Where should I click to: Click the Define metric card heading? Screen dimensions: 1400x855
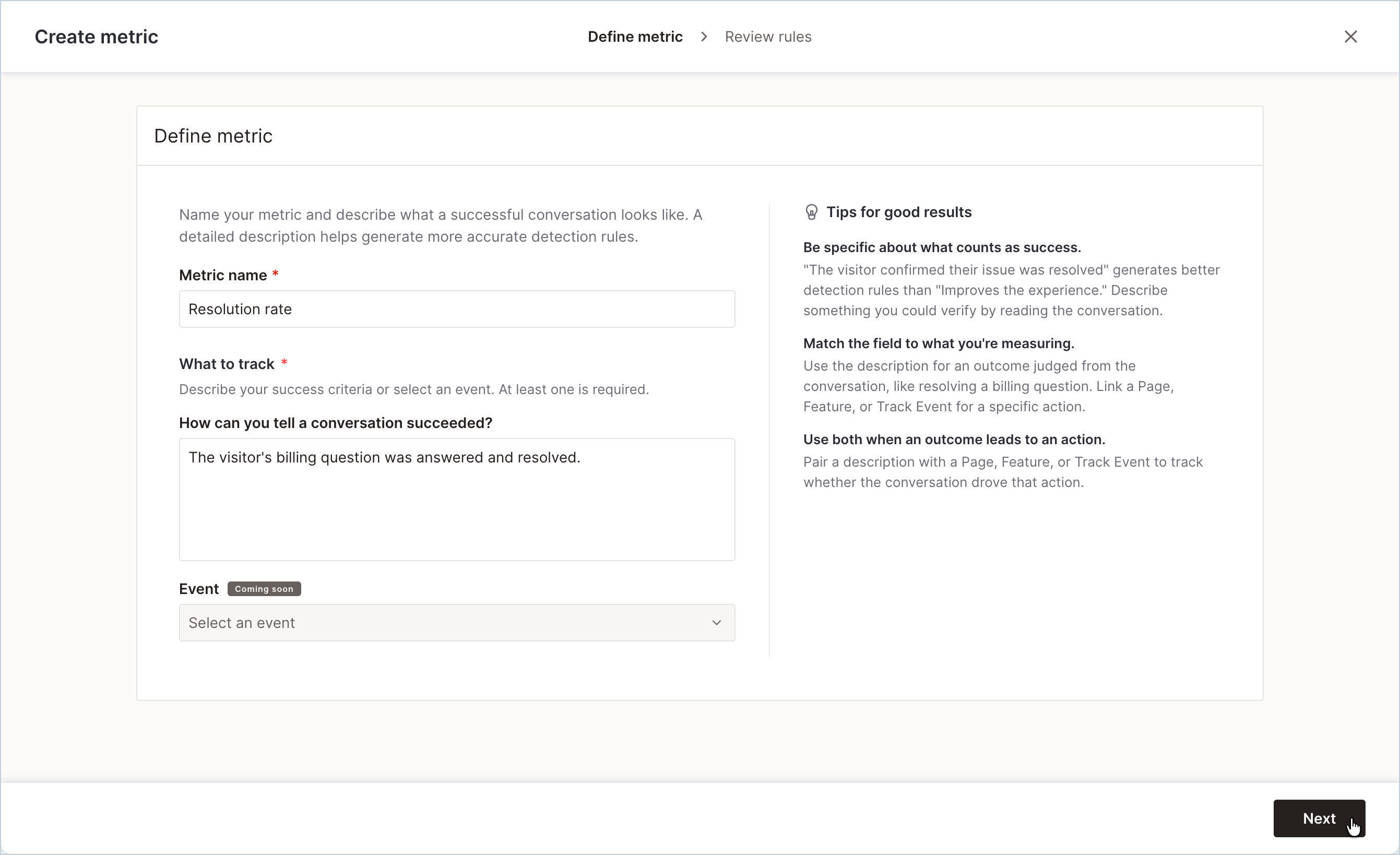[x=213, y=136]
